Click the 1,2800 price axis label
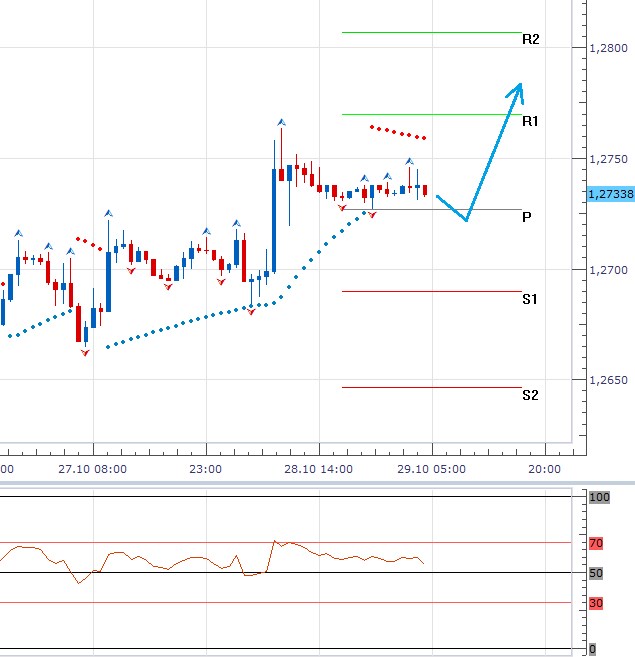This screenshot has width=635, height=657. point(608,48)
